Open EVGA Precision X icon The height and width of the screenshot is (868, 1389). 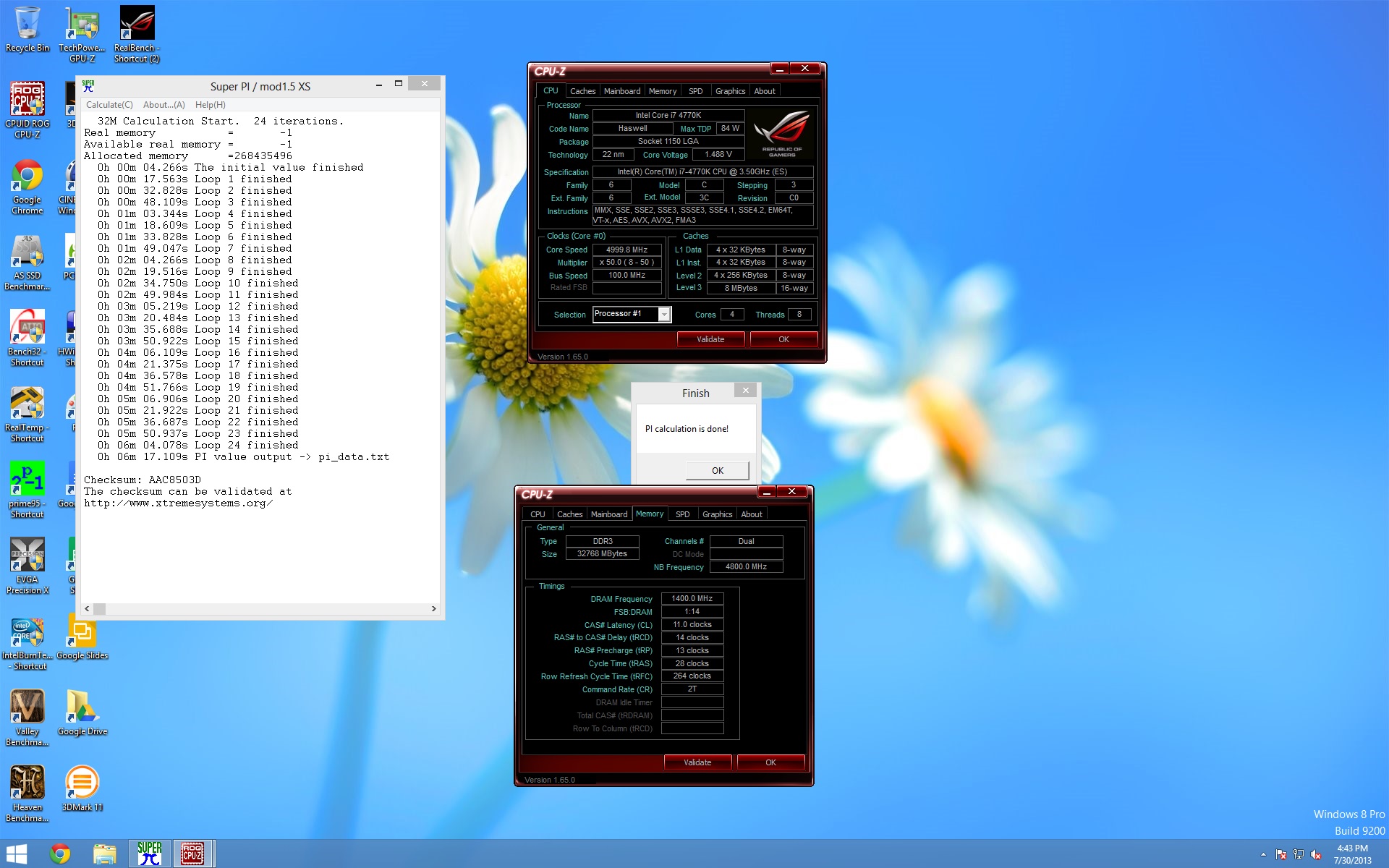pyautogui.click(x=27, y=566)
